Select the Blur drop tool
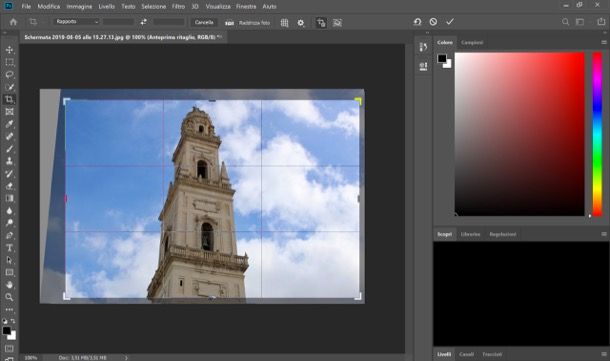This screenshot has height=361, width=610. (9, 210)
